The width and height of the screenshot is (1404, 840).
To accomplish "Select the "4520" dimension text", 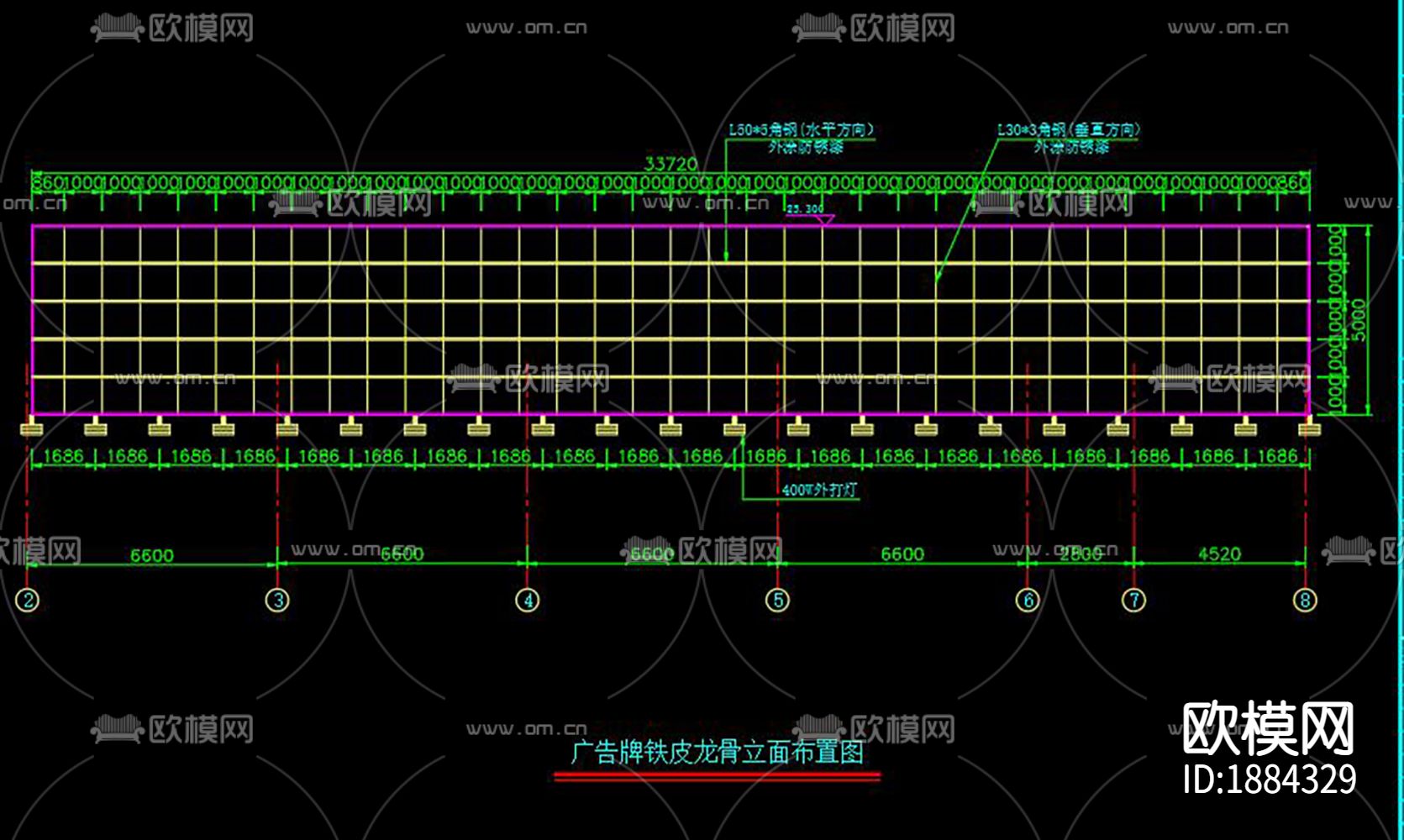I will click(x=1219, y=554).
